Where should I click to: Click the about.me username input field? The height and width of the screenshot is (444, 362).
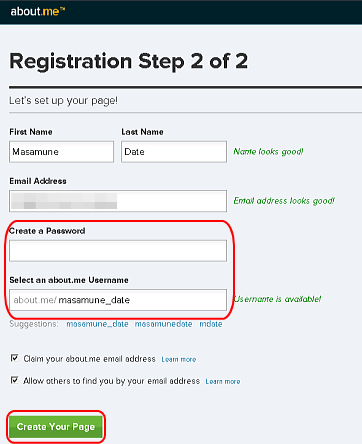coord(118,300)
